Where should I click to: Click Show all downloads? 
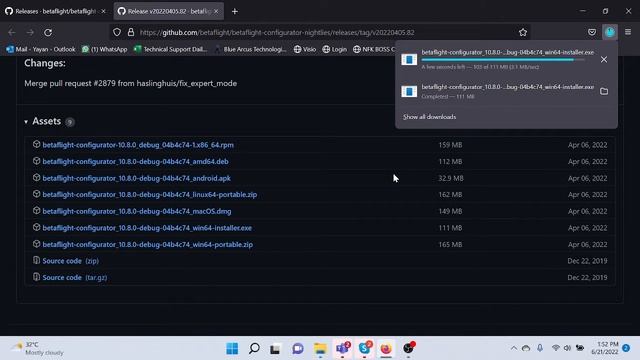click(429, 117)
